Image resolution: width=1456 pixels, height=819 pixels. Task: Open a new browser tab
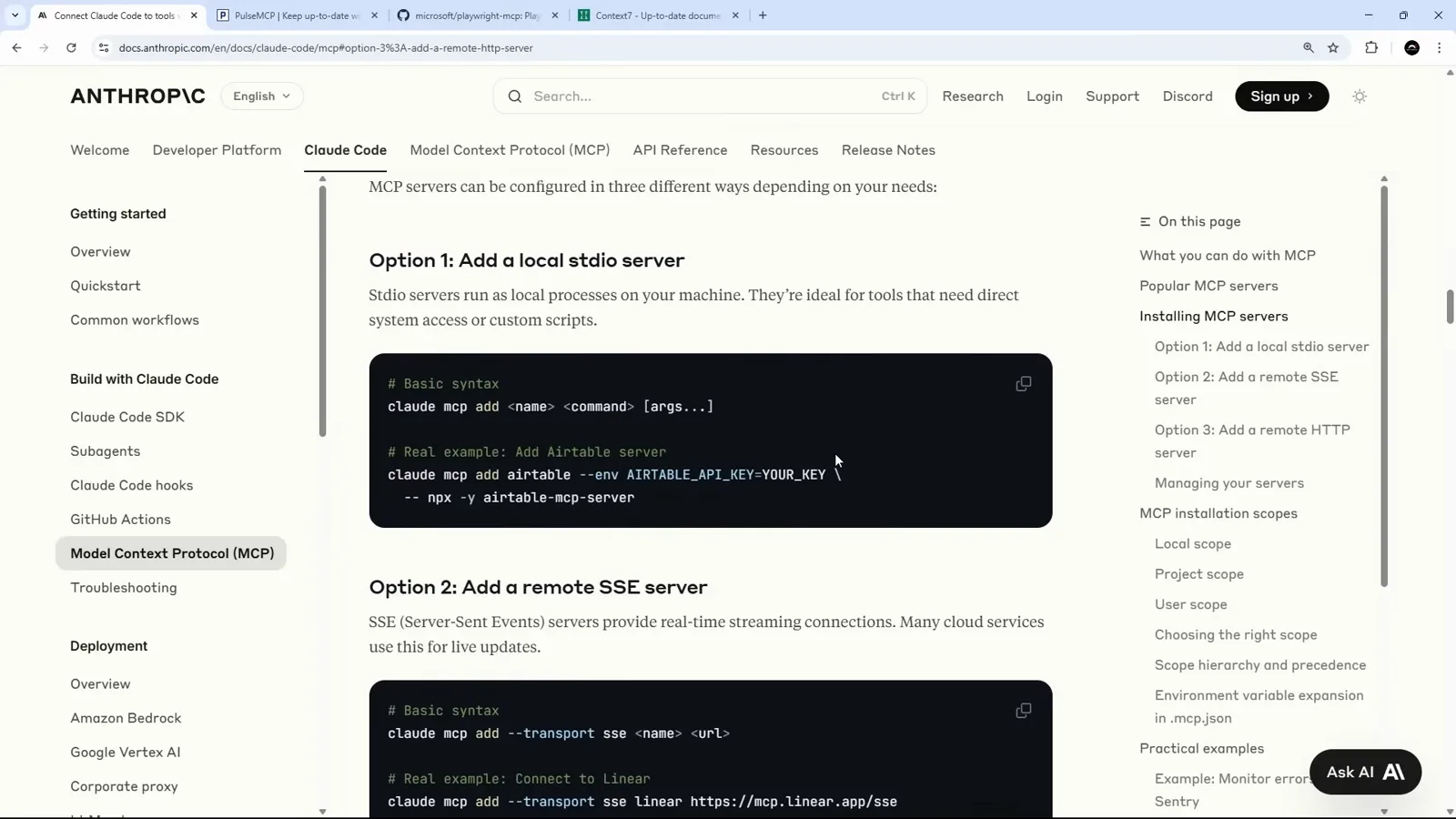(763, 15)
